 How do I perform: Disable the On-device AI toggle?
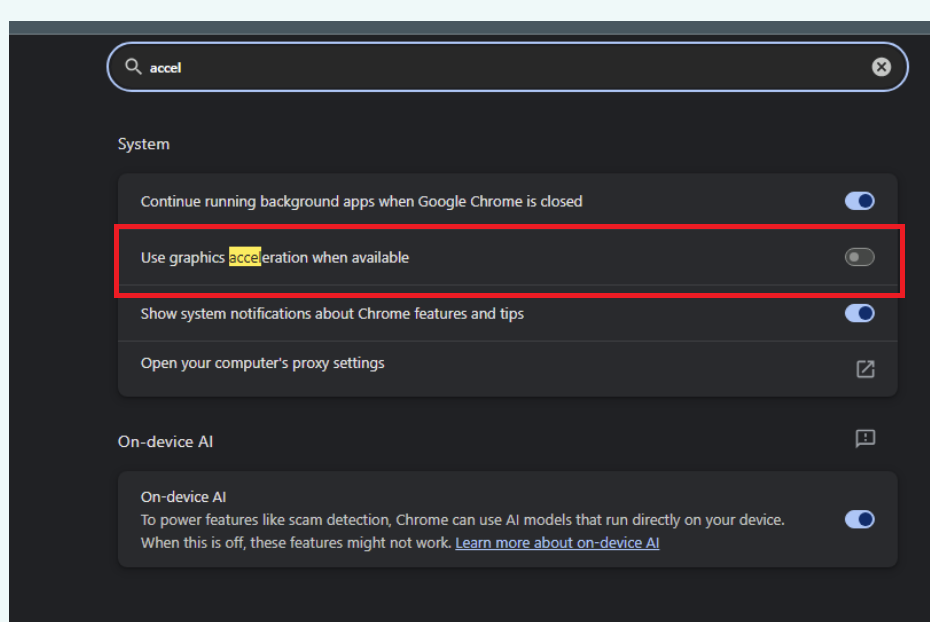[x=859, y=519]
